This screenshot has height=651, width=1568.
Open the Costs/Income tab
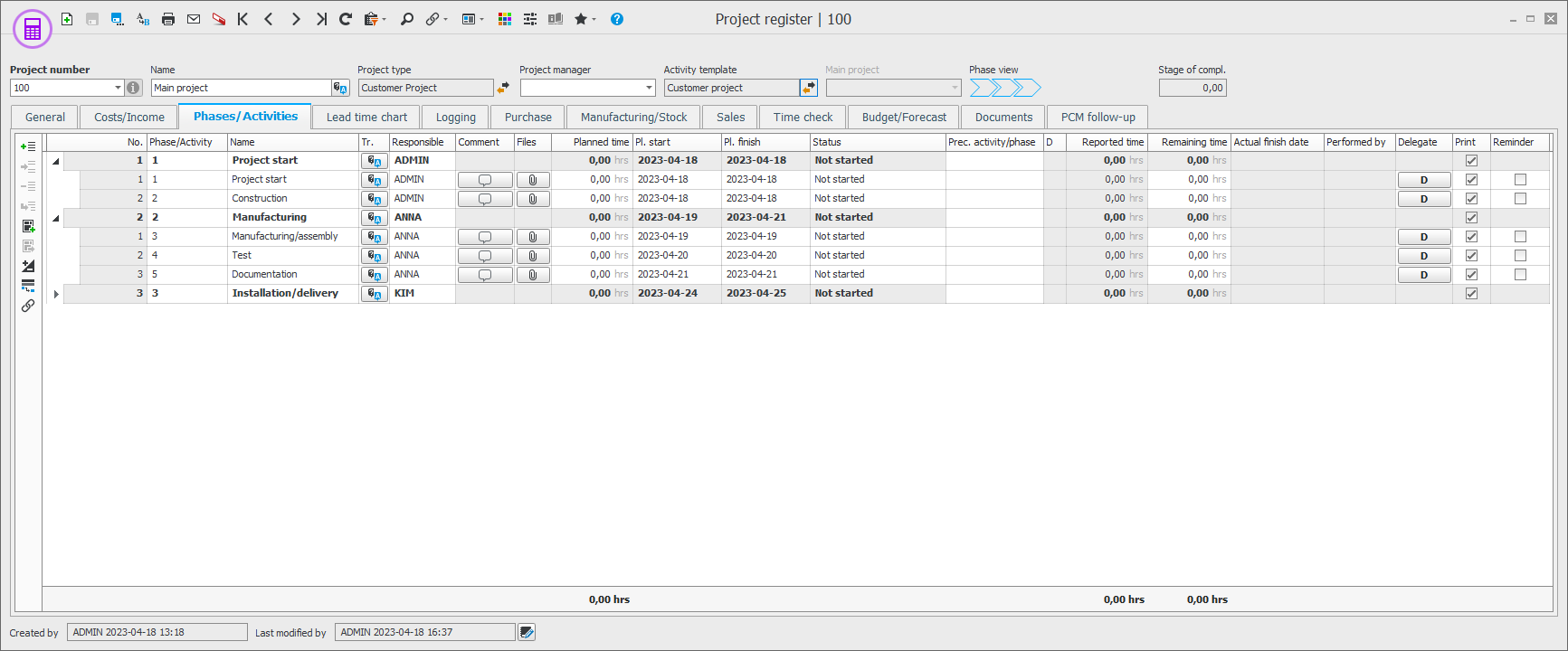tap(129, 118)
